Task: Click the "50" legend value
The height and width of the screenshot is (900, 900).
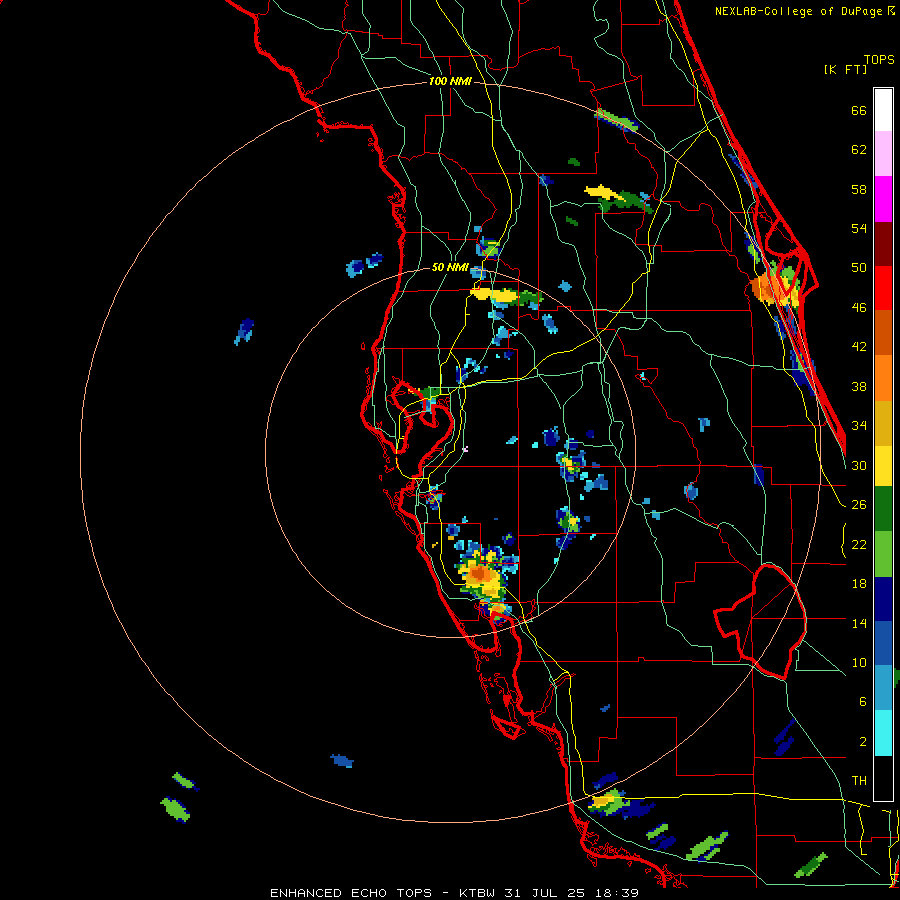Action: tap(859, 268)
